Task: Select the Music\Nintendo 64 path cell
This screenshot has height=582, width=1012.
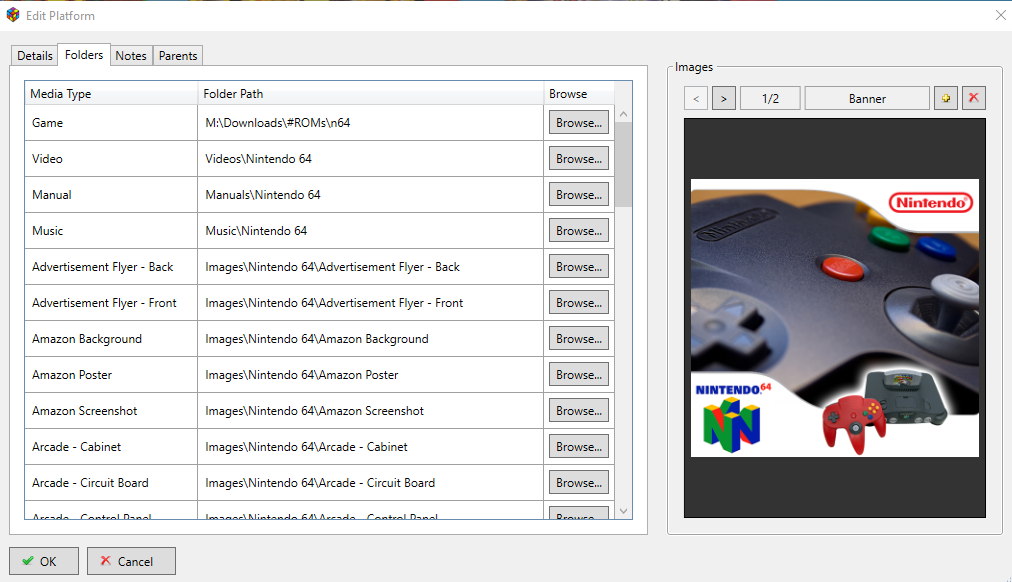Action: click(370, 230)
